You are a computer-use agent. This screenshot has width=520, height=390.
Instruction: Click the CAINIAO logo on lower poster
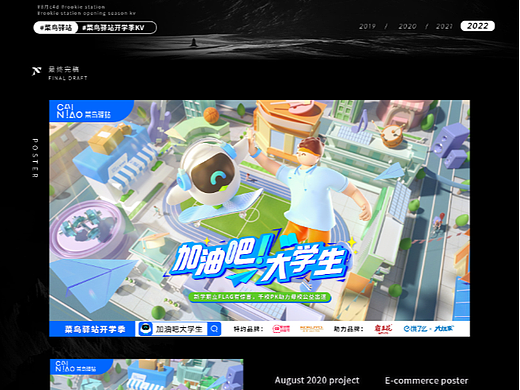click(x=76, y=367)
